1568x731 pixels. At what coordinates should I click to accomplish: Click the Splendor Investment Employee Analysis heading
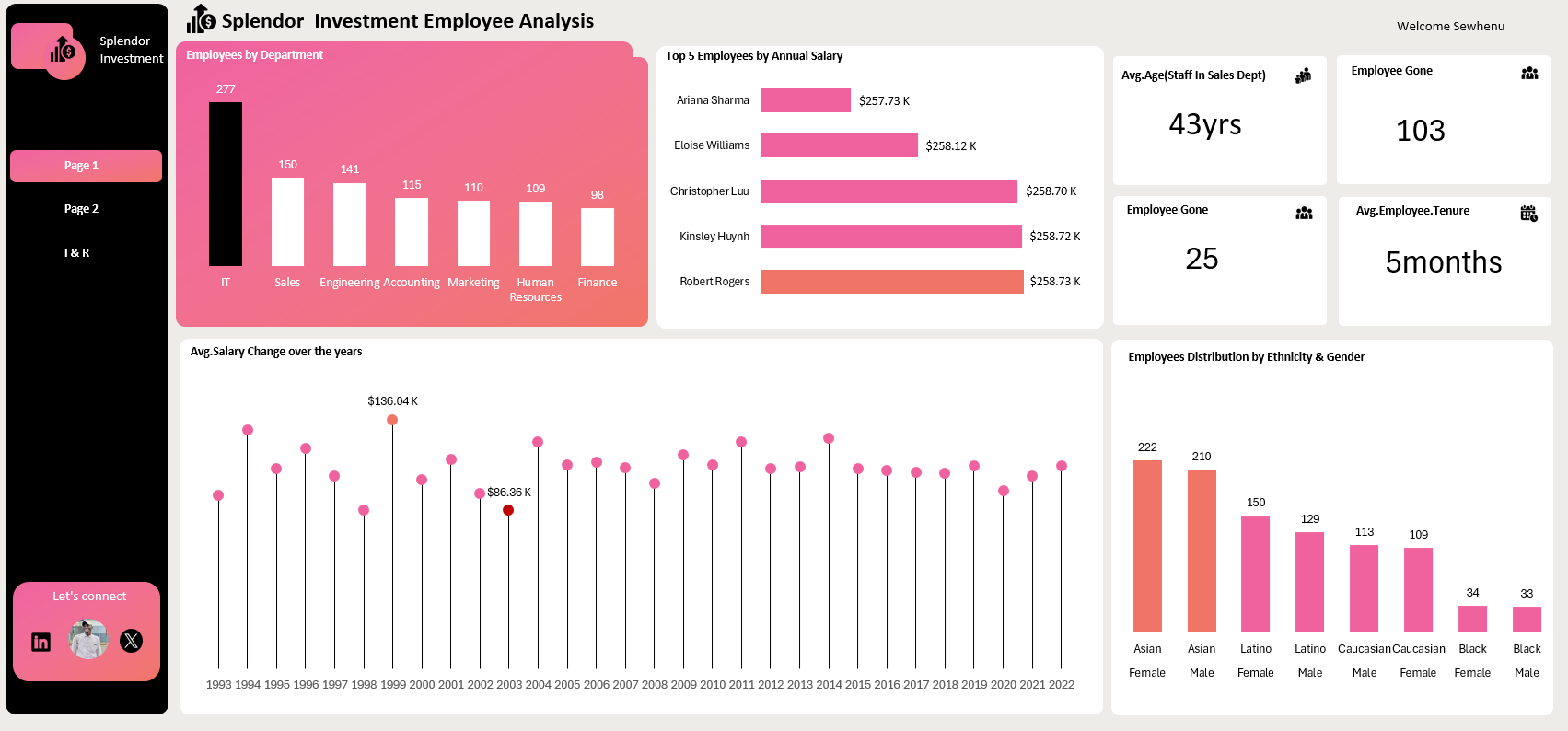[x=408, y=21]
